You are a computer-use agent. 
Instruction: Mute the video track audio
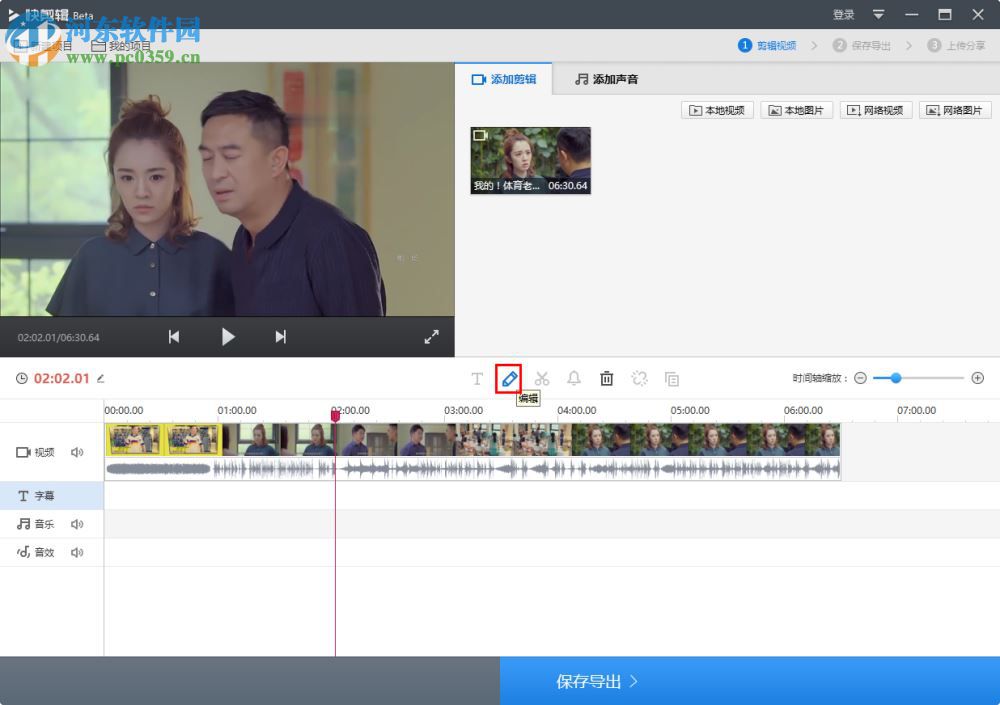pyautogui.click(x=77, y=452)
